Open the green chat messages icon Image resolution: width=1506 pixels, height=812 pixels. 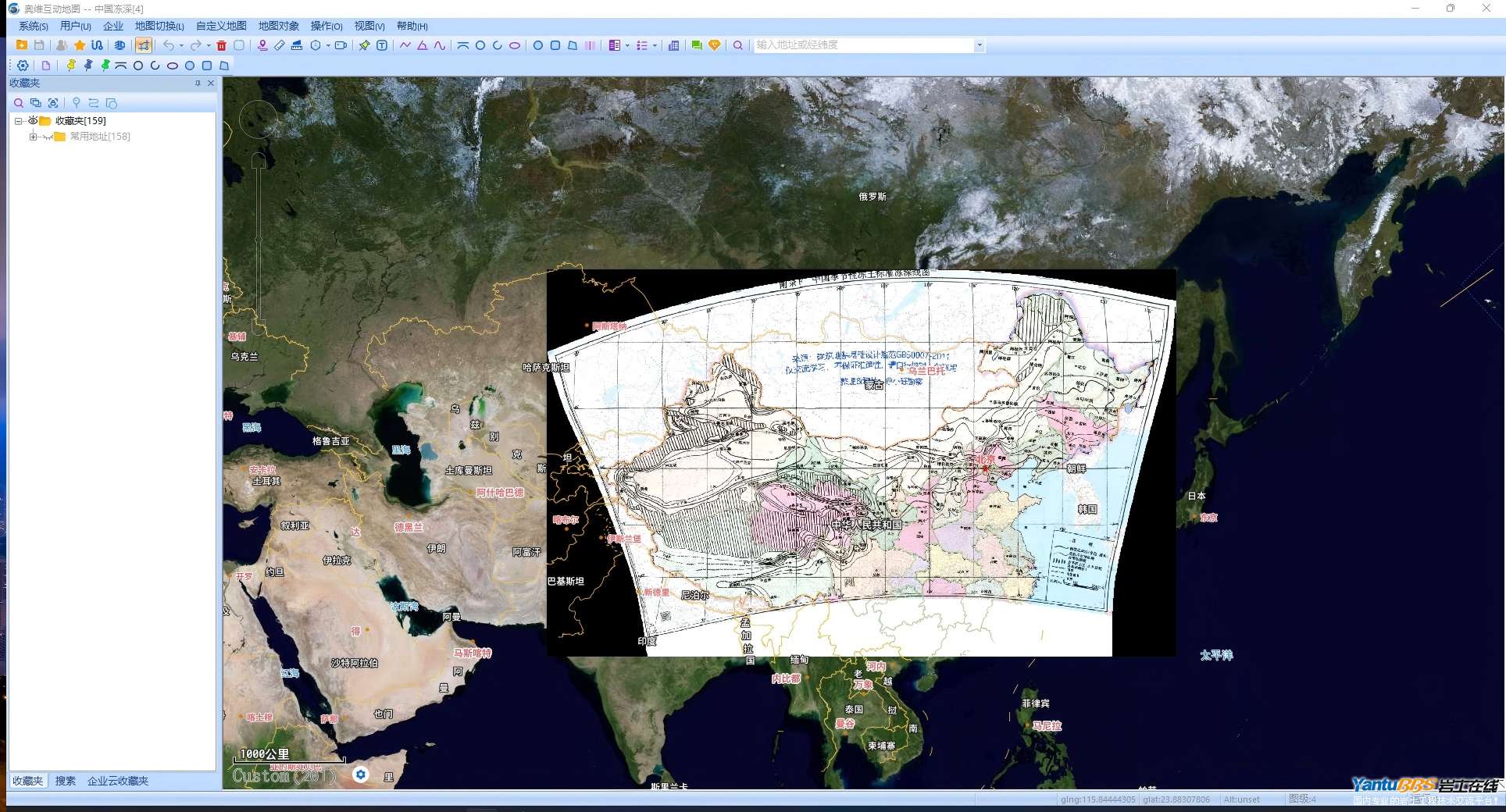(697, 45)
